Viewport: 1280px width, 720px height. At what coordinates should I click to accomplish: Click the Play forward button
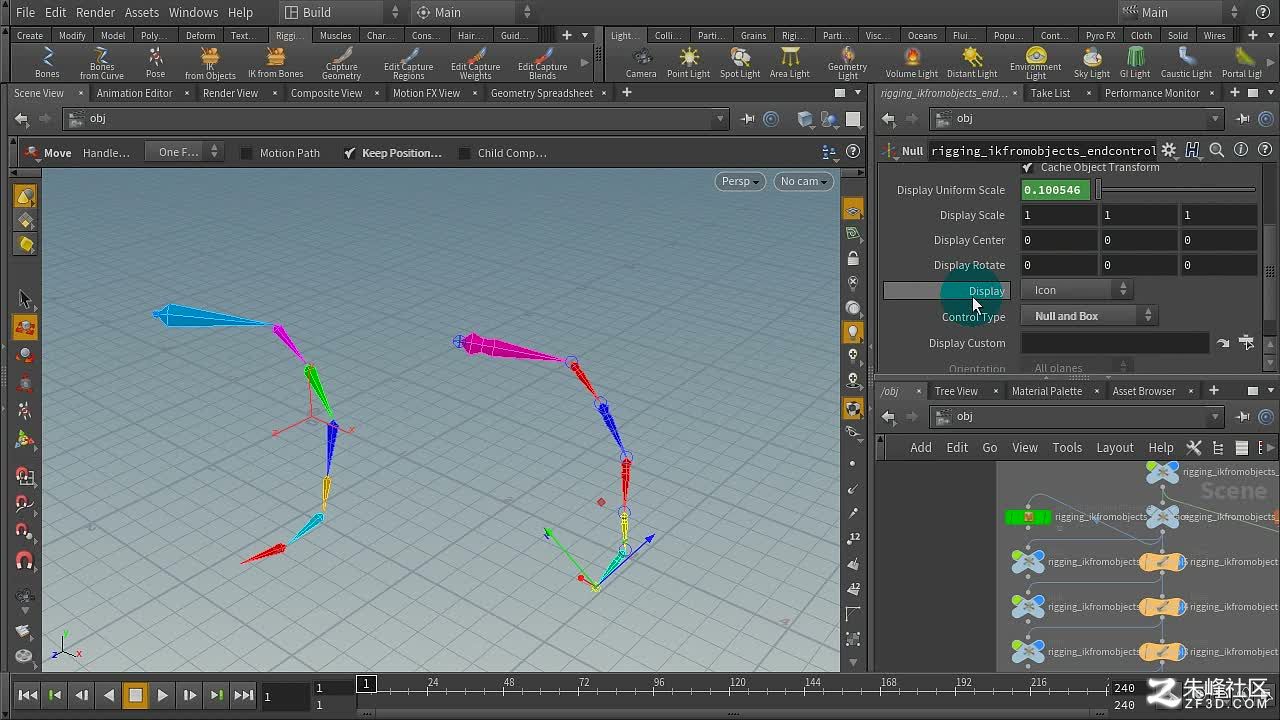(162, 695)
